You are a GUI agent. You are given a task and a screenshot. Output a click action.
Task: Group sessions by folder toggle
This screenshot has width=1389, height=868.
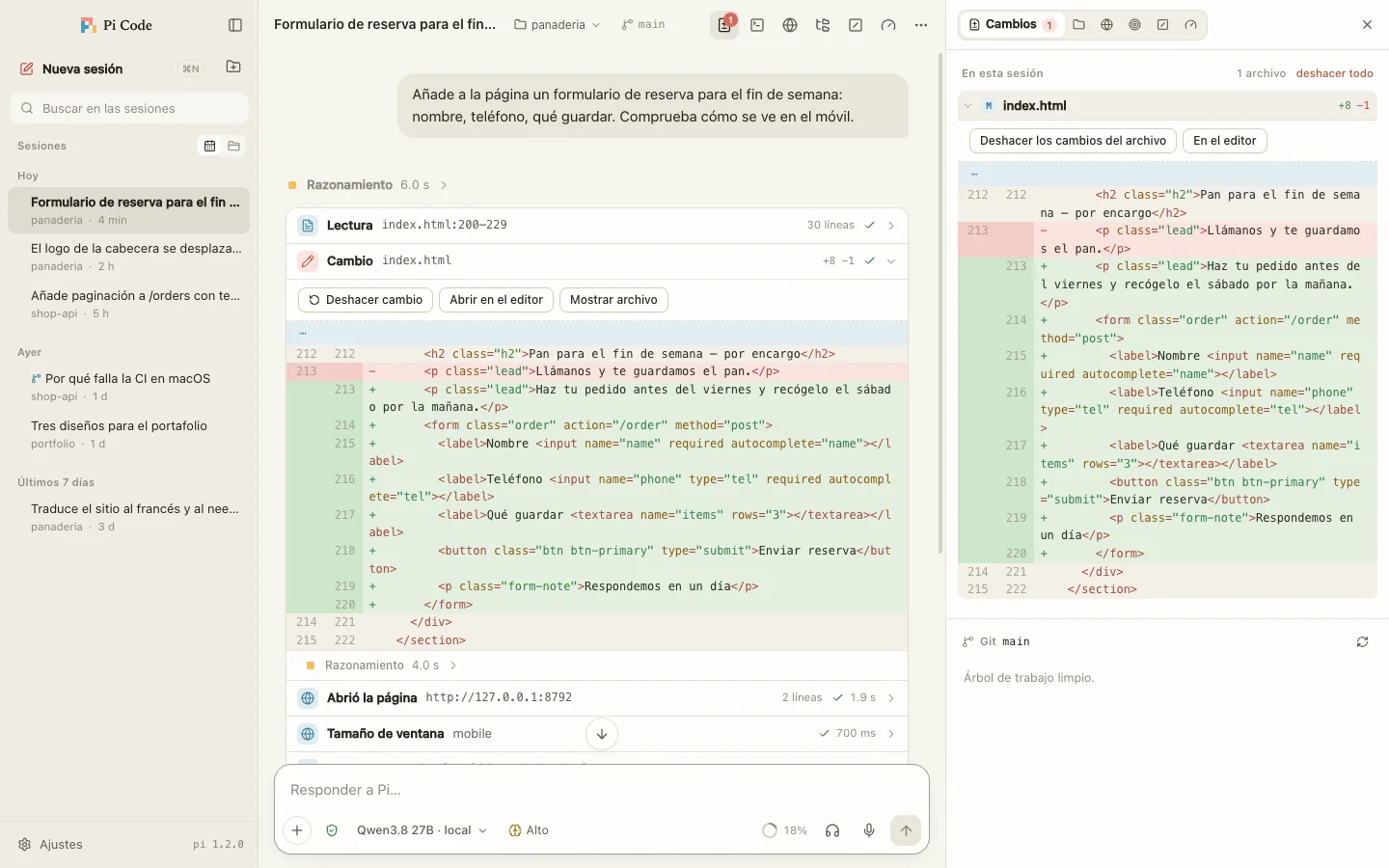[x=233, y=146]
